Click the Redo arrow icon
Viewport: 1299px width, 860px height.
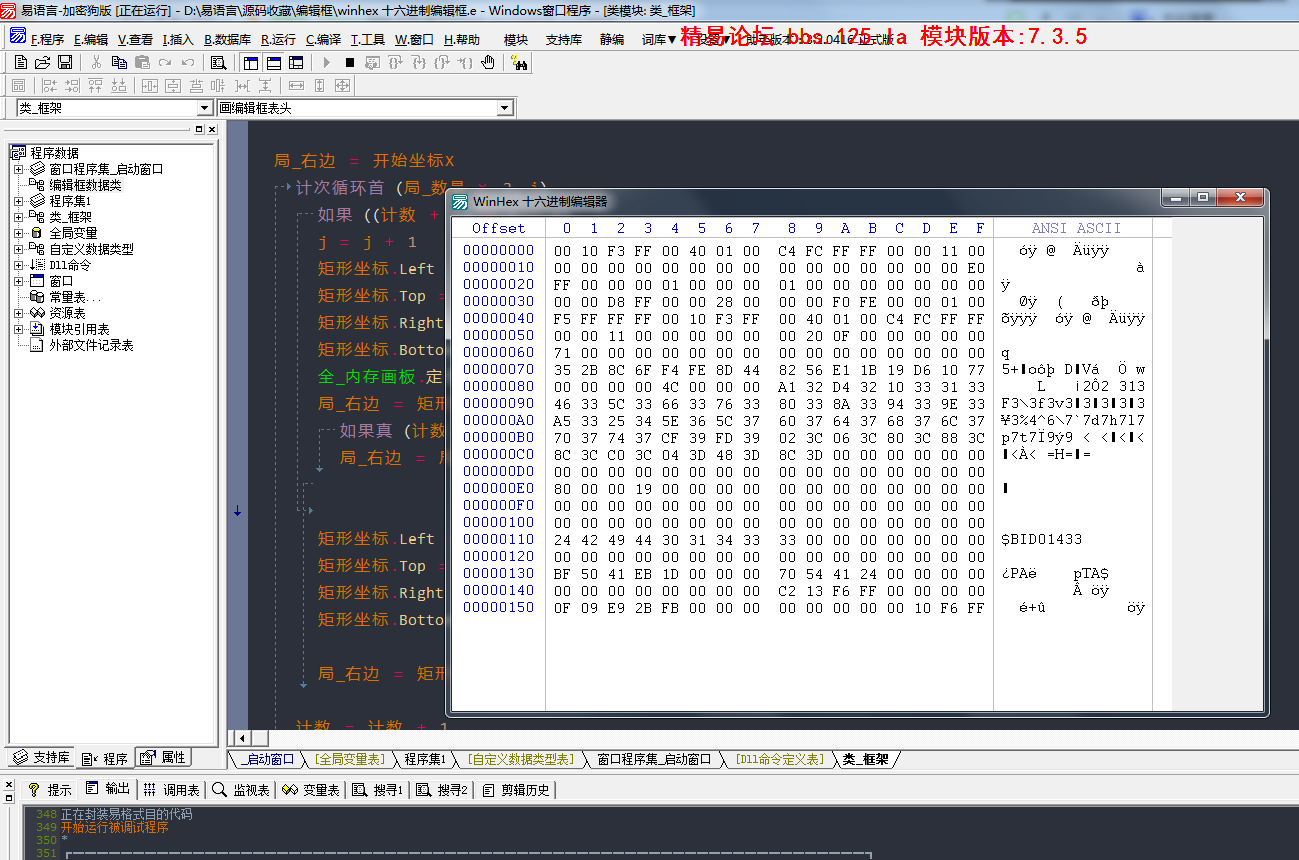tap(165, 62)
